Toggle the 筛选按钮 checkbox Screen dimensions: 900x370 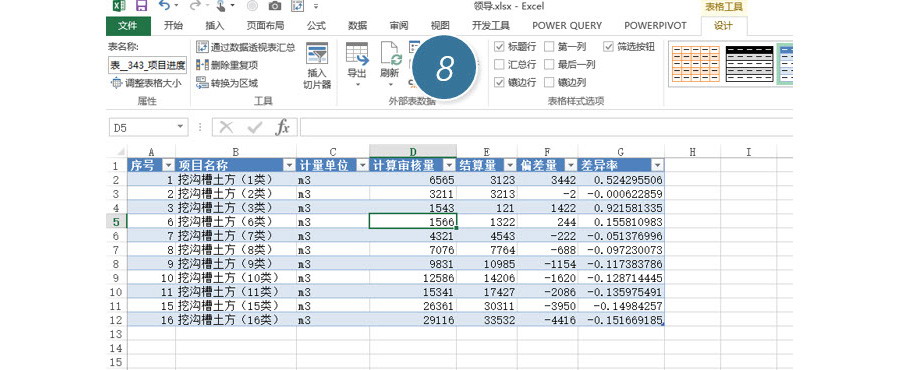(x=608, y=47)
